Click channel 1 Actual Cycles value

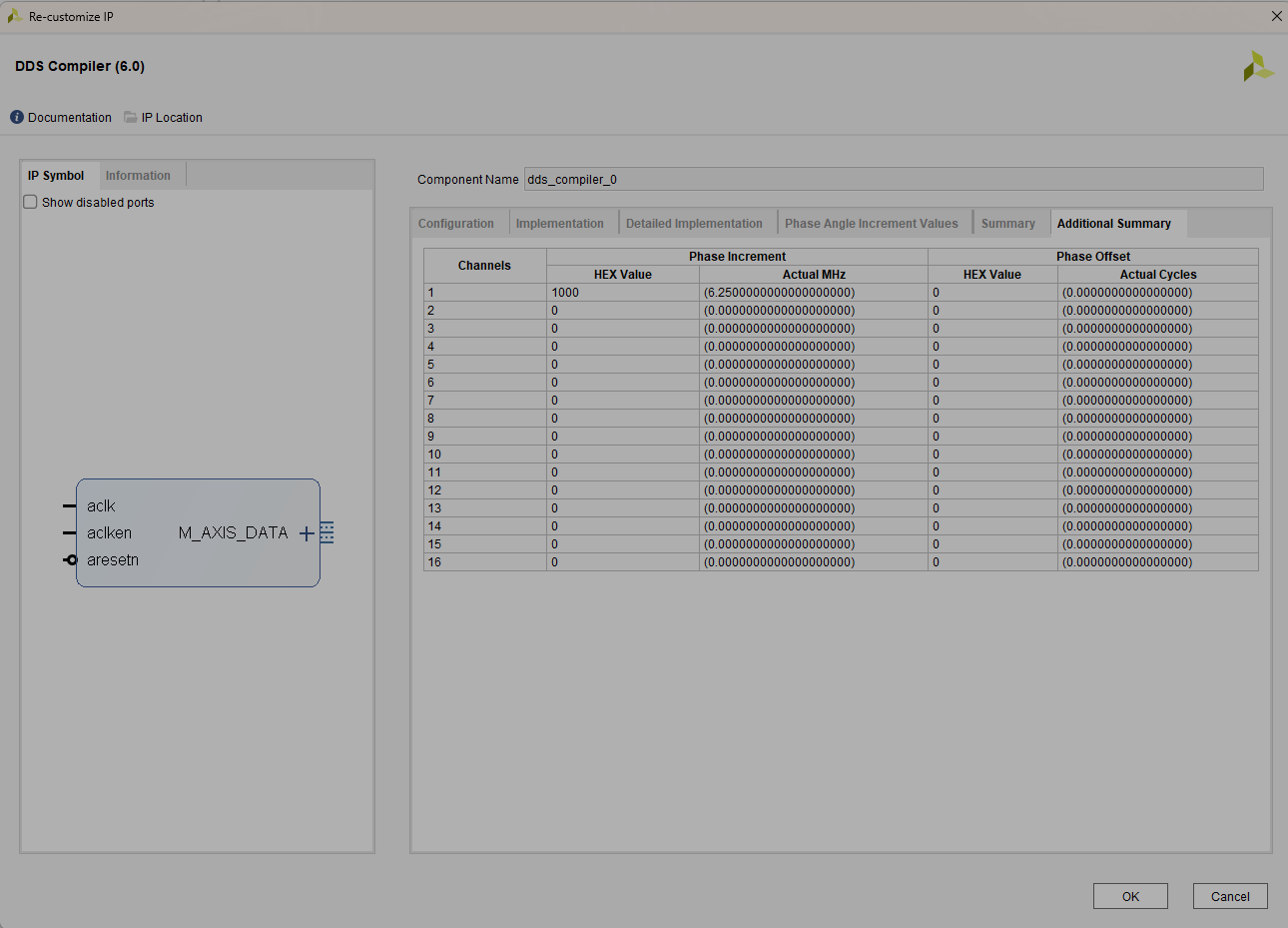(1158, 293)
